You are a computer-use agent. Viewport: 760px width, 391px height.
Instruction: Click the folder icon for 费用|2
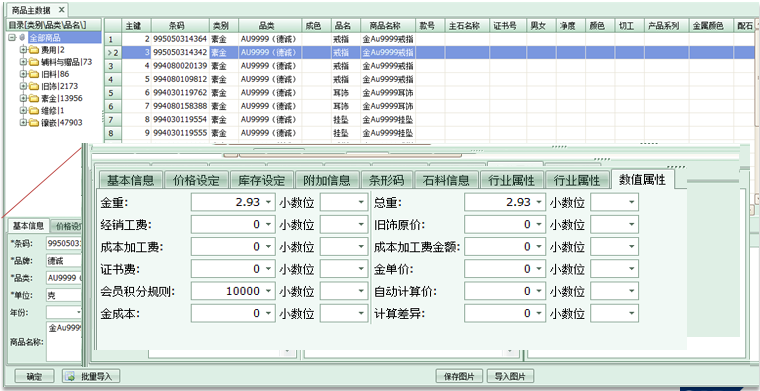click(x=34, y=50)
